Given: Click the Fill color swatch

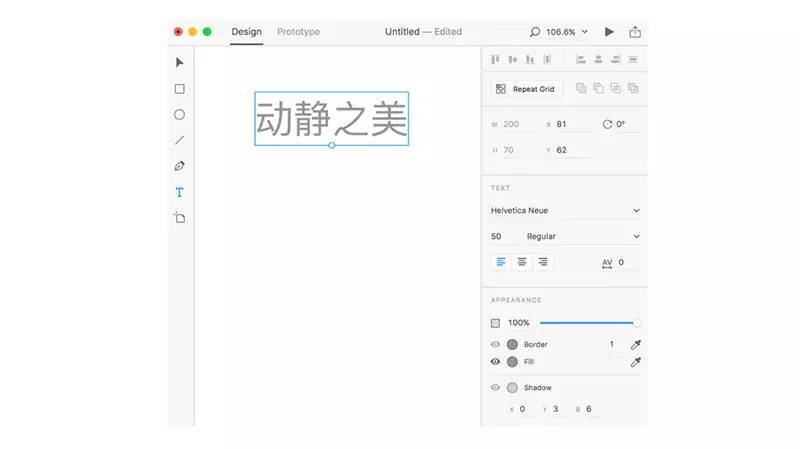Looking at the screenshot, I should pyautogui.click(x=513, y=362).
